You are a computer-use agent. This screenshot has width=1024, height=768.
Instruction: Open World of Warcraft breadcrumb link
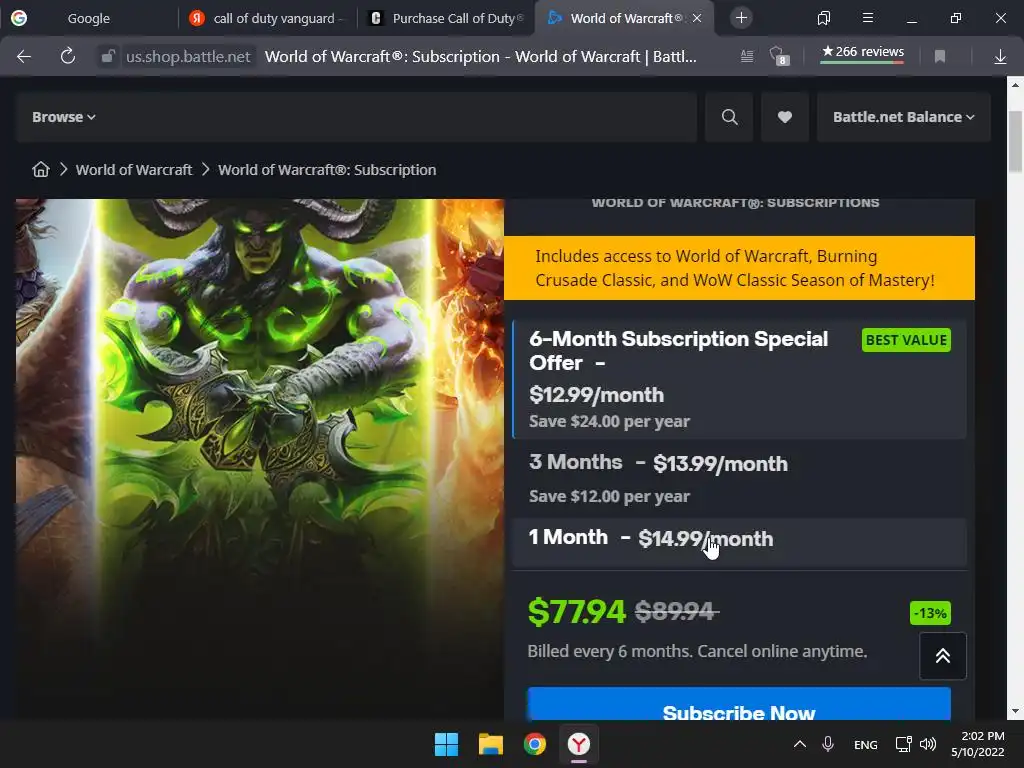pyautogui.click(x=134, y=170)
